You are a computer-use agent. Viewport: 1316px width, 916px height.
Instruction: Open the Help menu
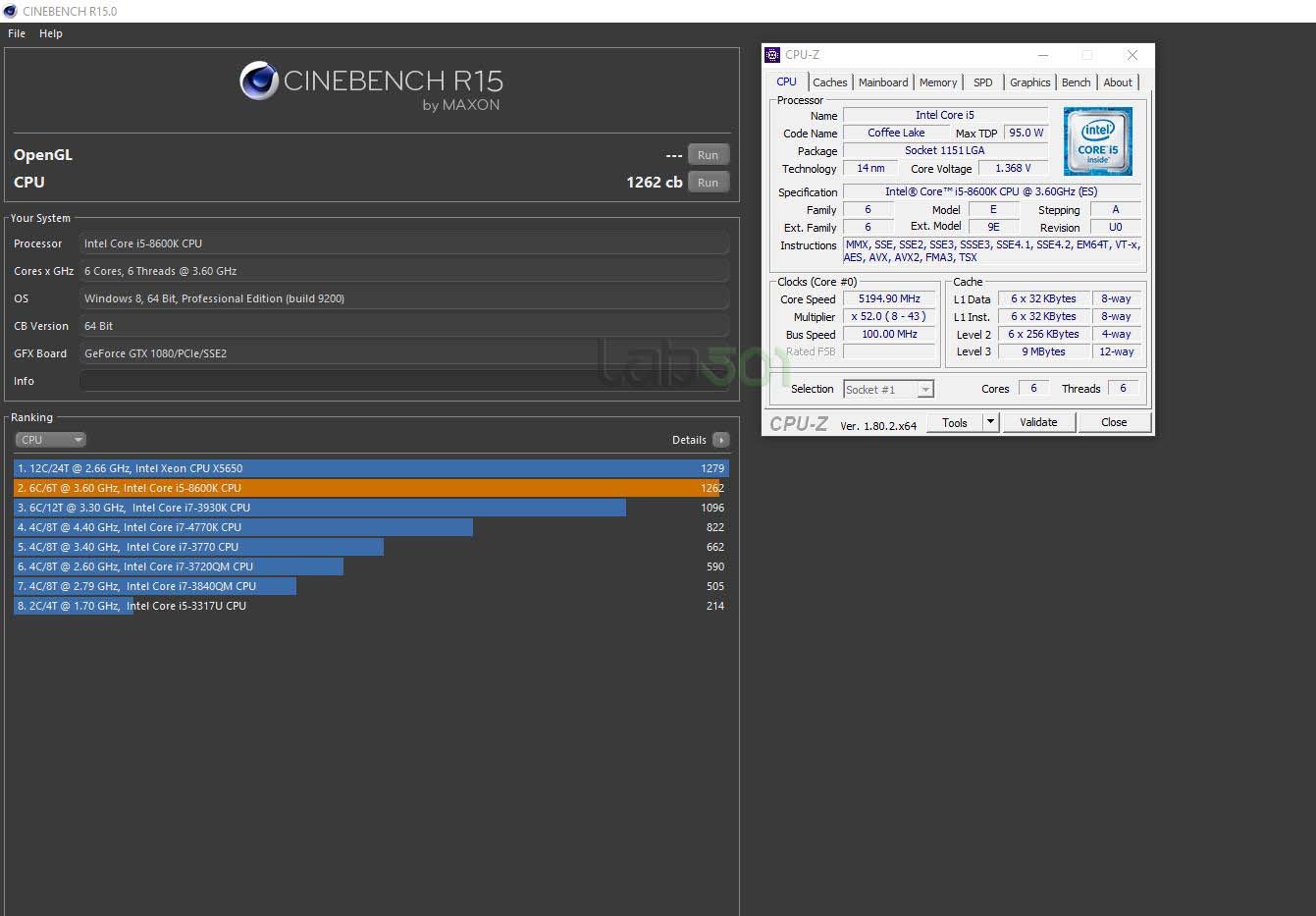pos(51,33)
